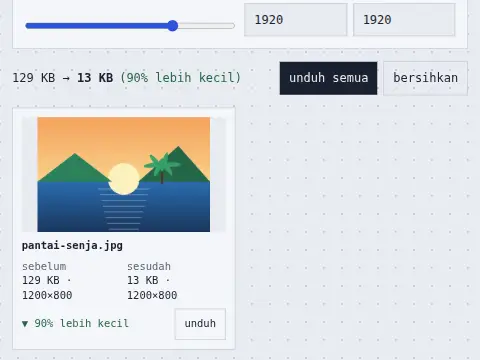The width and height of the screenshot is (480, 360).
Task: Click the 'sebelum' label in the card
Action: coord(44,266)
